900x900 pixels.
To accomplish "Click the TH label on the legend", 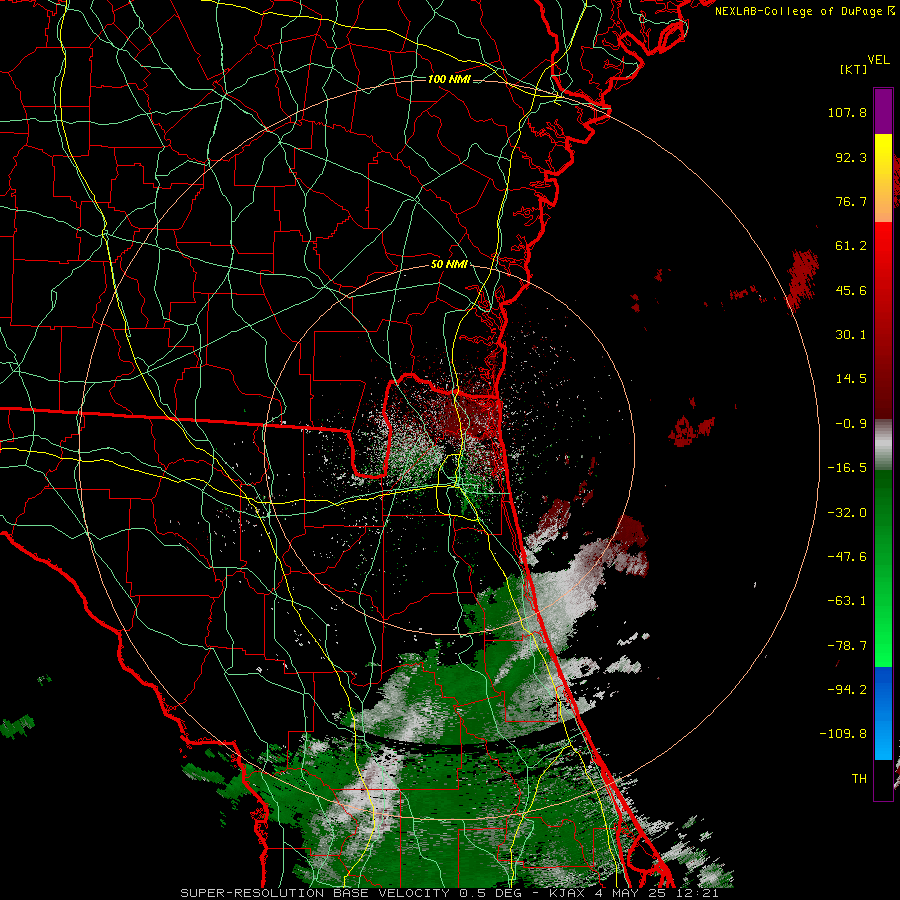I will tap(859, 779).
